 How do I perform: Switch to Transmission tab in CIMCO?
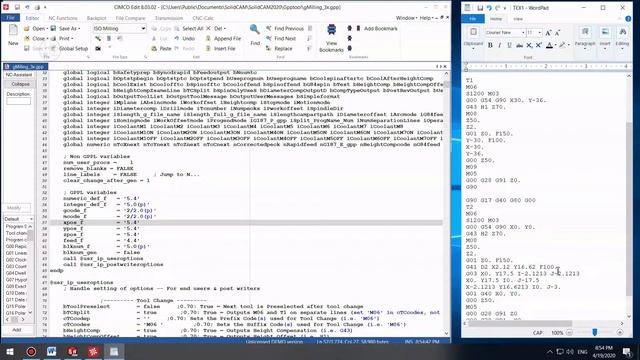click(x=169, y=18)
